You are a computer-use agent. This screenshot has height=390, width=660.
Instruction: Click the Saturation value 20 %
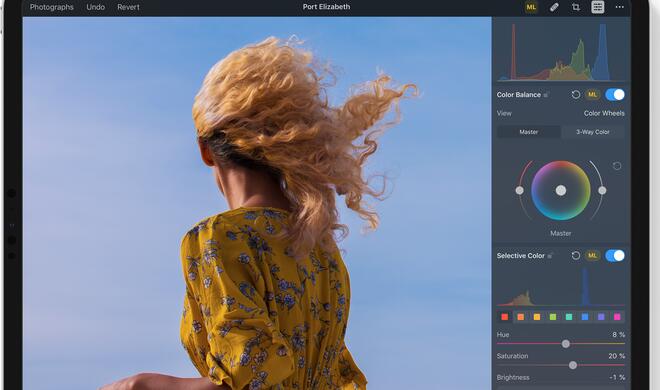pyautogui.click(x=617, y=356)
